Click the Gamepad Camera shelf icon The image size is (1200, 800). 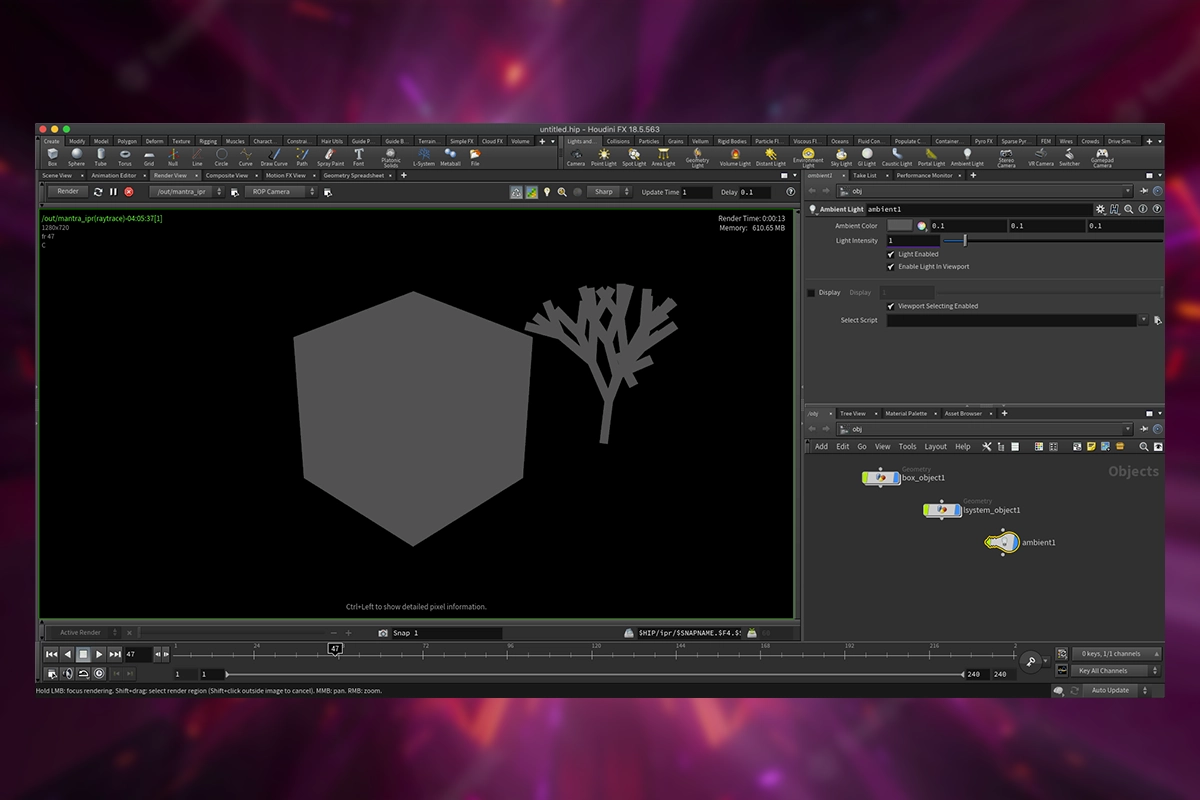coord(1102,155)
